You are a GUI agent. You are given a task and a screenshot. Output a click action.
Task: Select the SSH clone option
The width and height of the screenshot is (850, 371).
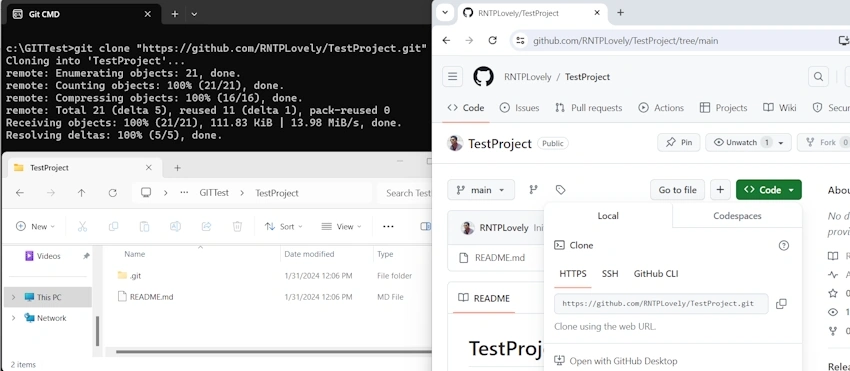pyautogui.click(x=610, y=273)
